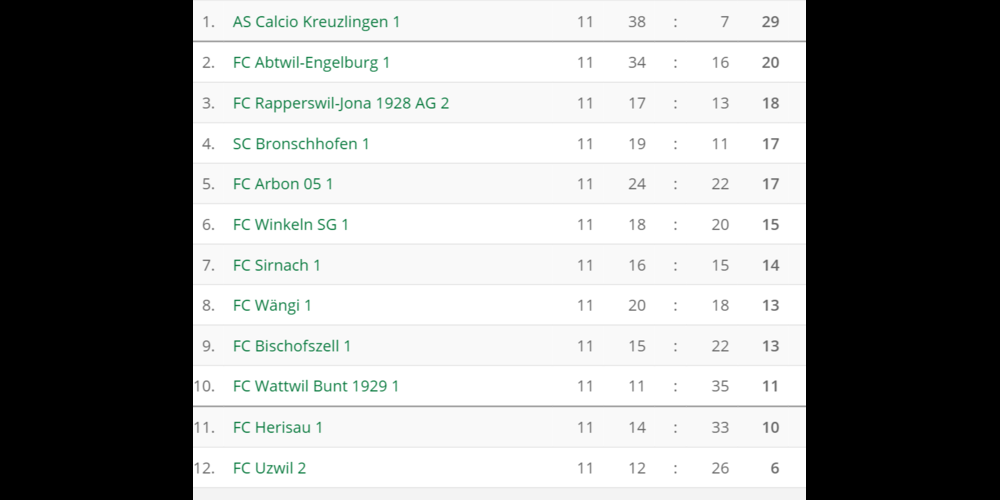
Task: Select the FC Wängi 1 link
Action: 272,305
